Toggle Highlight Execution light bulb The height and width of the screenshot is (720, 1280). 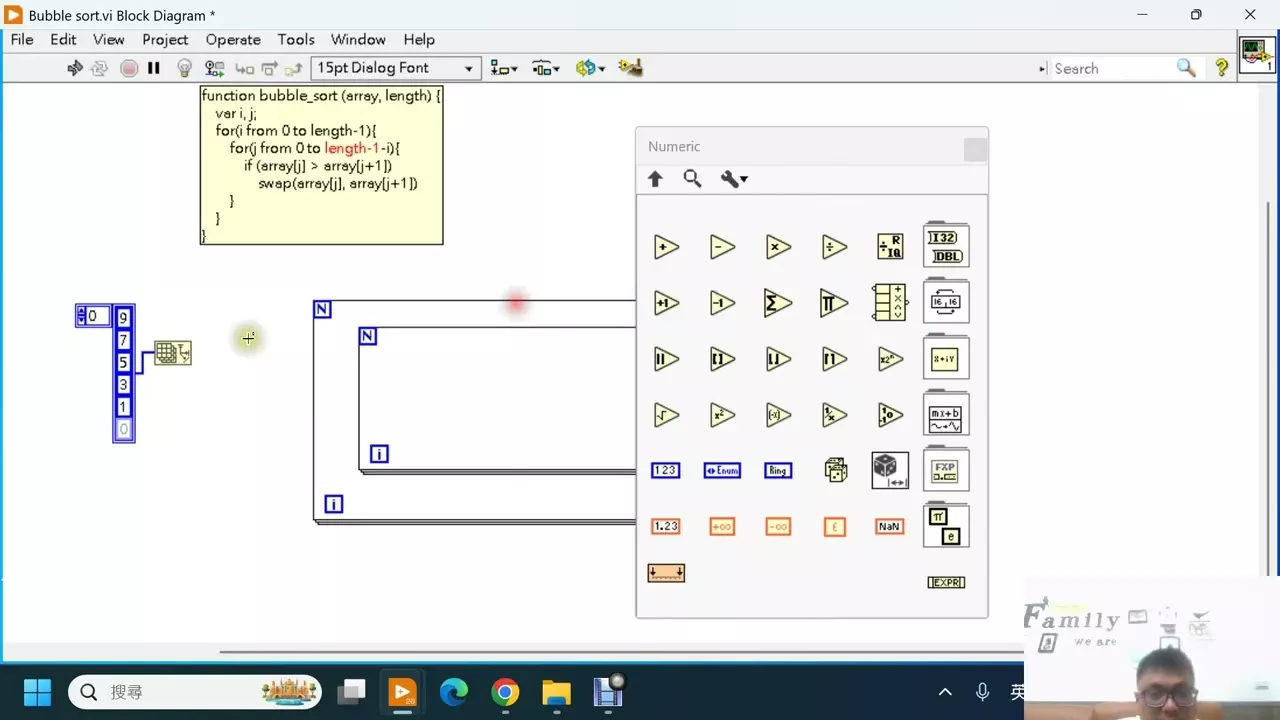[x=184, y=68]
